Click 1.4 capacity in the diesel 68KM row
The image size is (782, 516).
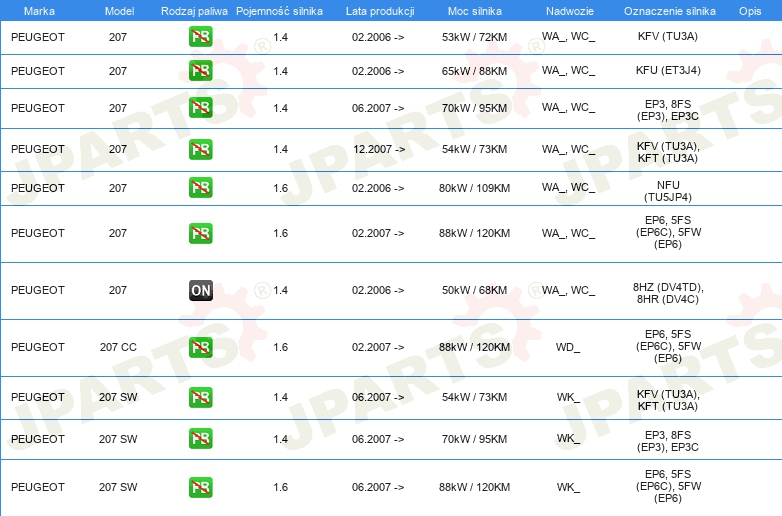coord(280,290)
